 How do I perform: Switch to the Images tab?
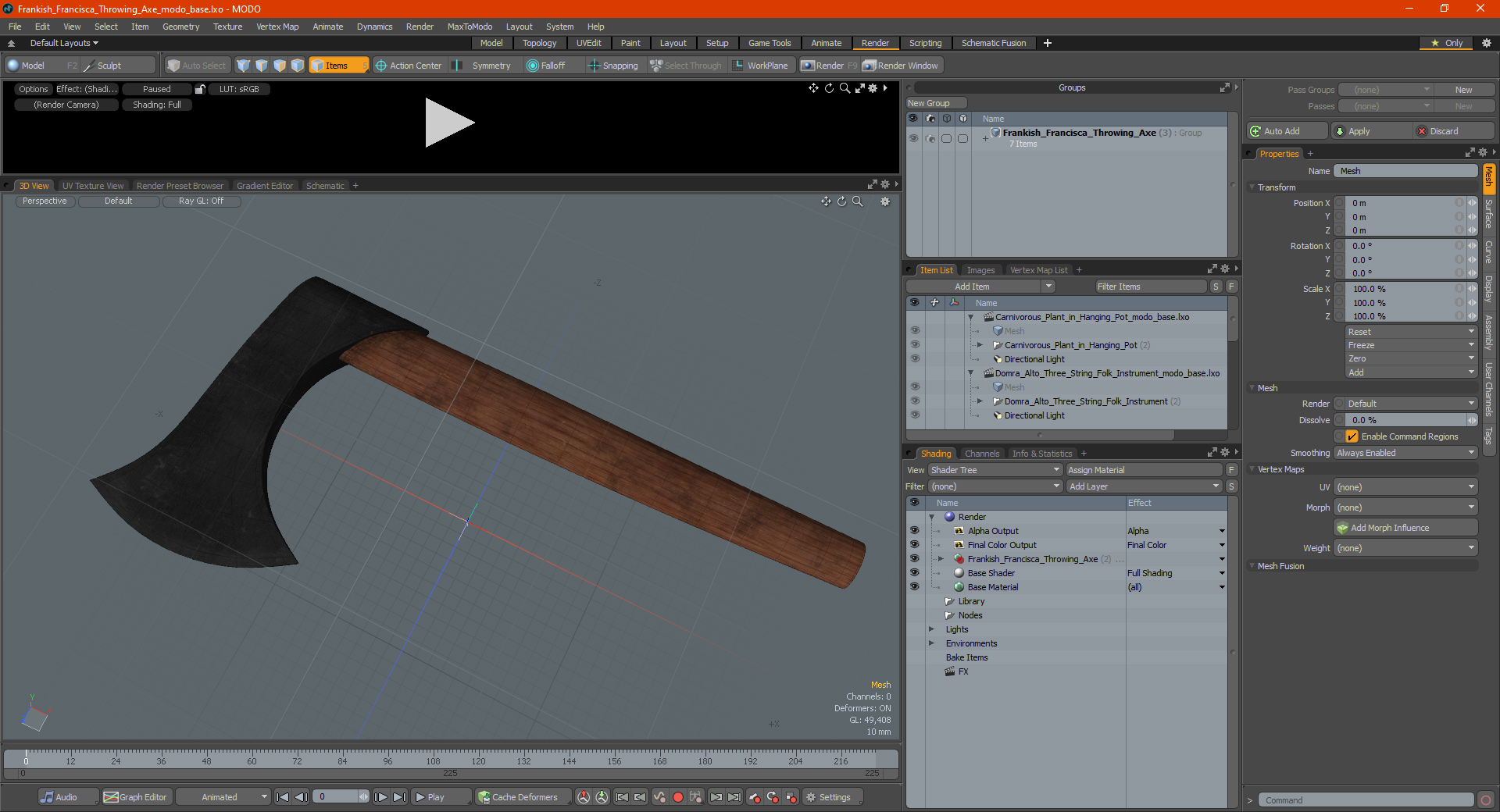tap(980, 270)
